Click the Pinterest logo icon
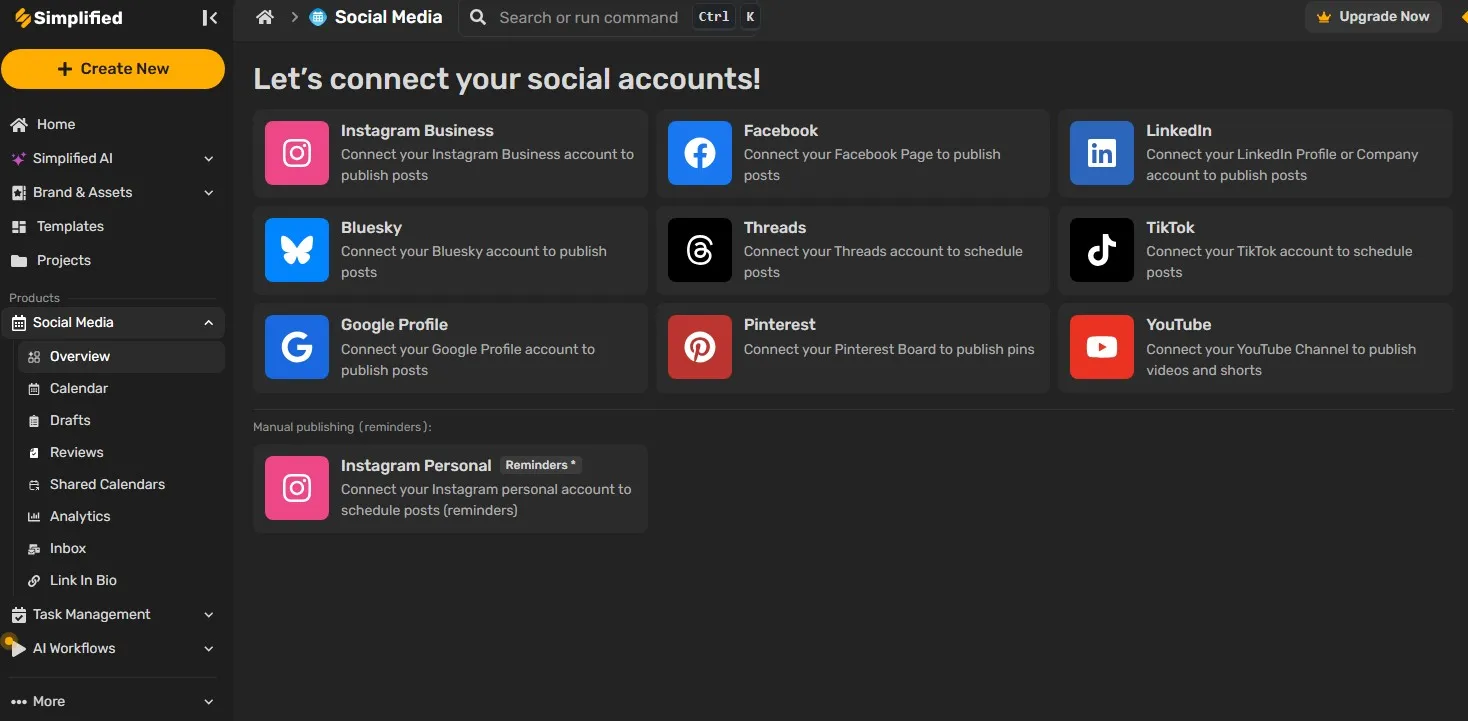 point(700,347)
